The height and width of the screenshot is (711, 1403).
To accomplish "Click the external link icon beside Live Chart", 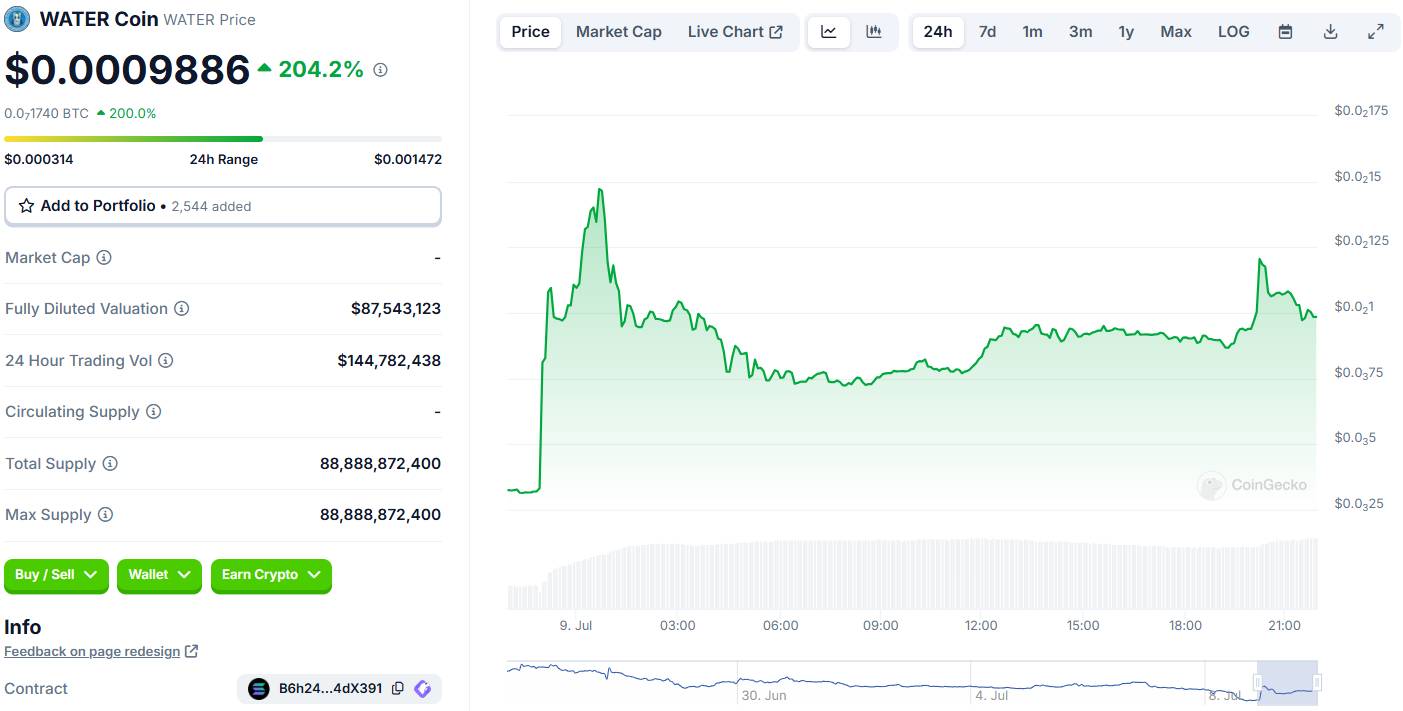I will 775,32.
